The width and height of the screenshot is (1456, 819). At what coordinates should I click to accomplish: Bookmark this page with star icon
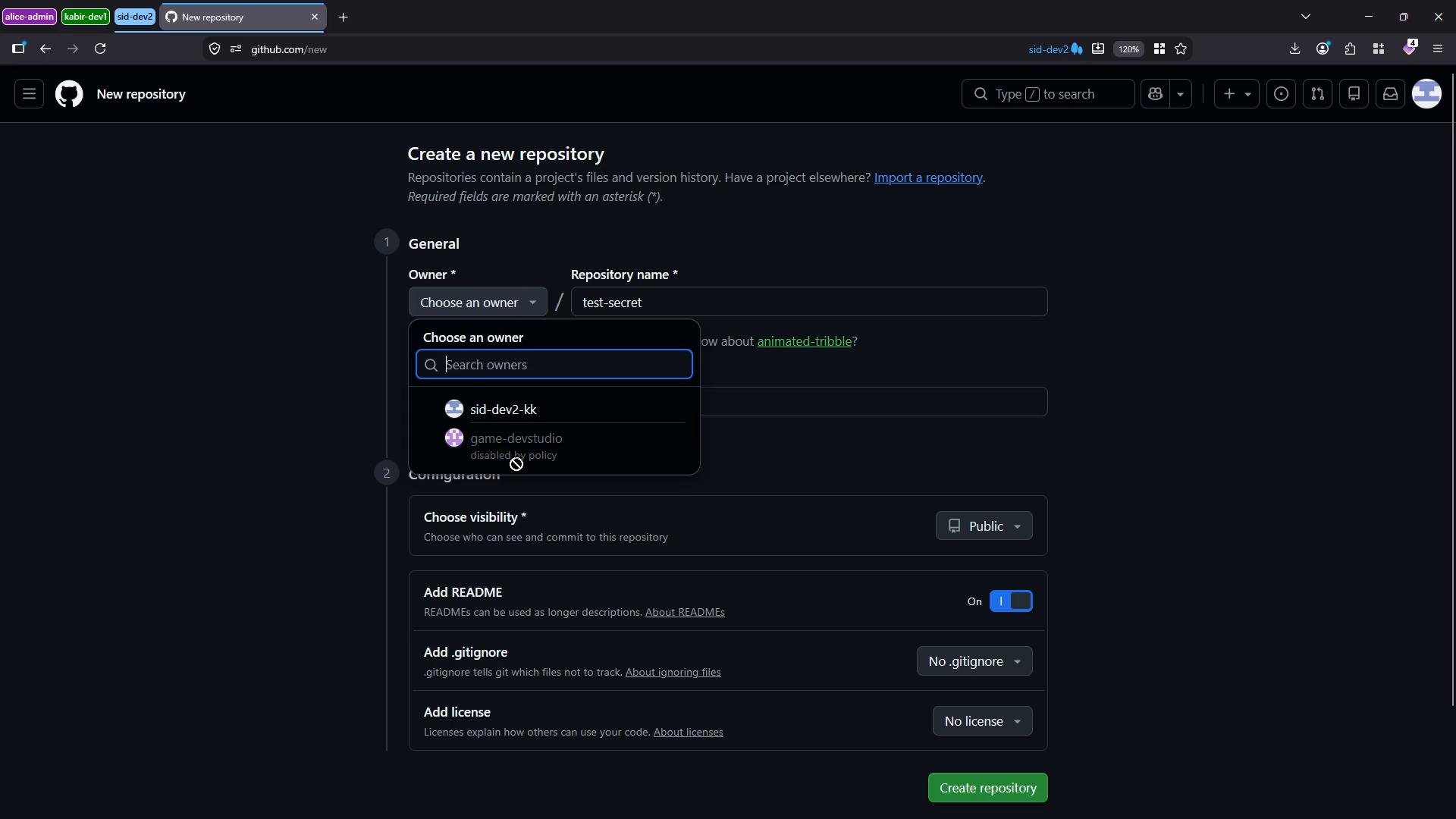point(1181,49)
